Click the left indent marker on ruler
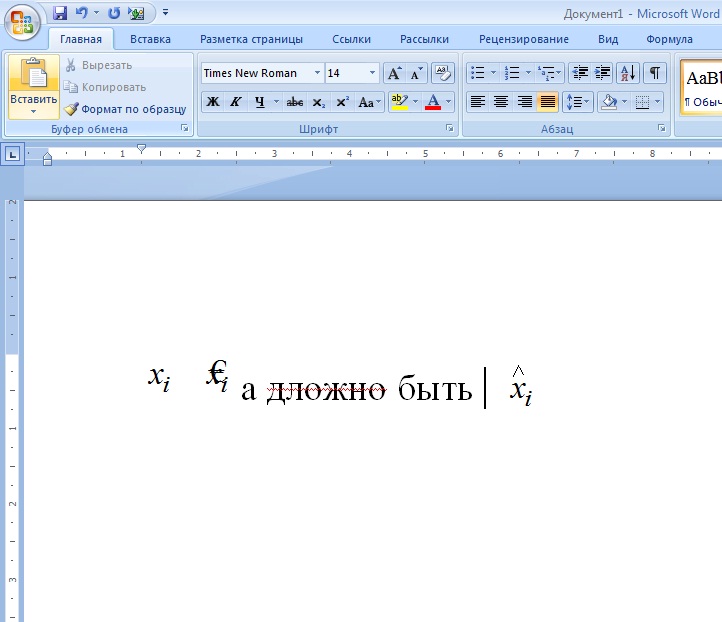The width and height of the screenshot is (722, 622). tap(47, 162)
